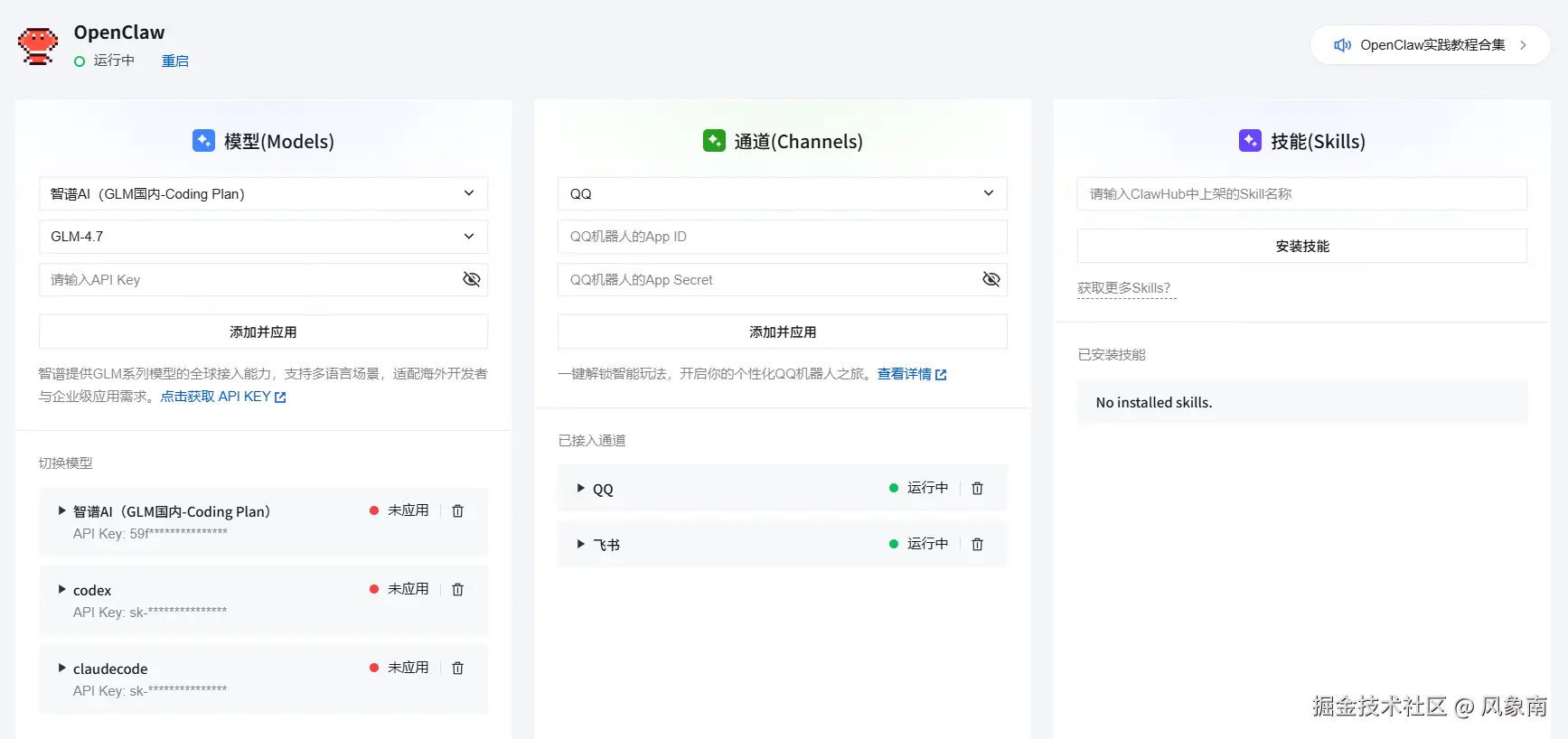The width and height of the screenshot is (1568, 739).
Task: Click 添加并应用 button under Models
Action: (x=263, y=332)
